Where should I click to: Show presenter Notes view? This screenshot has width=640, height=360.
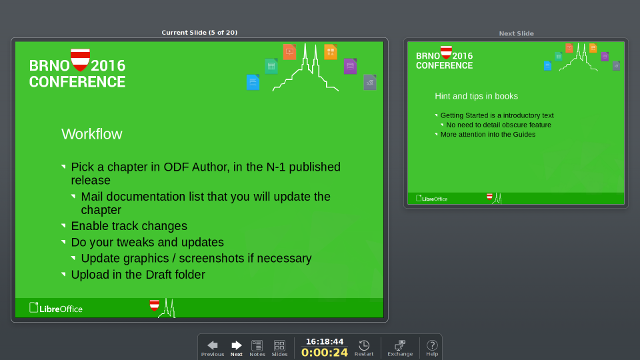point(257,348)
